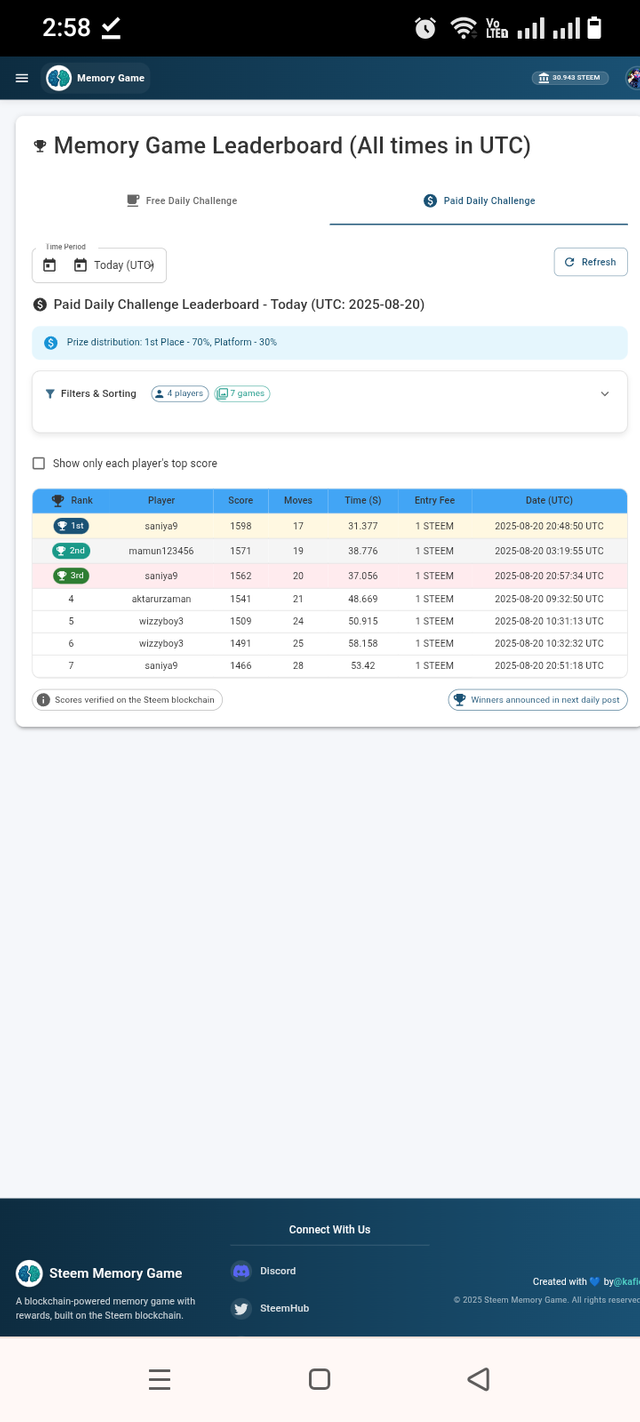Click date 2025-08-20 20:51:18 UTC
Image resolution: width=640 pixels, height=1422 pixels.
pyautogui.click(x=549, y=666)
